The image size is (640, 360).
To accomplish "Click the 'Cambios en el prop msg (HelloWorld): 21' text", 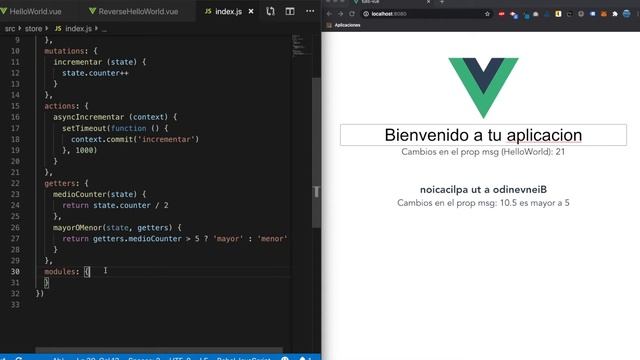I will pyautogui.click(x=483, y=152).
